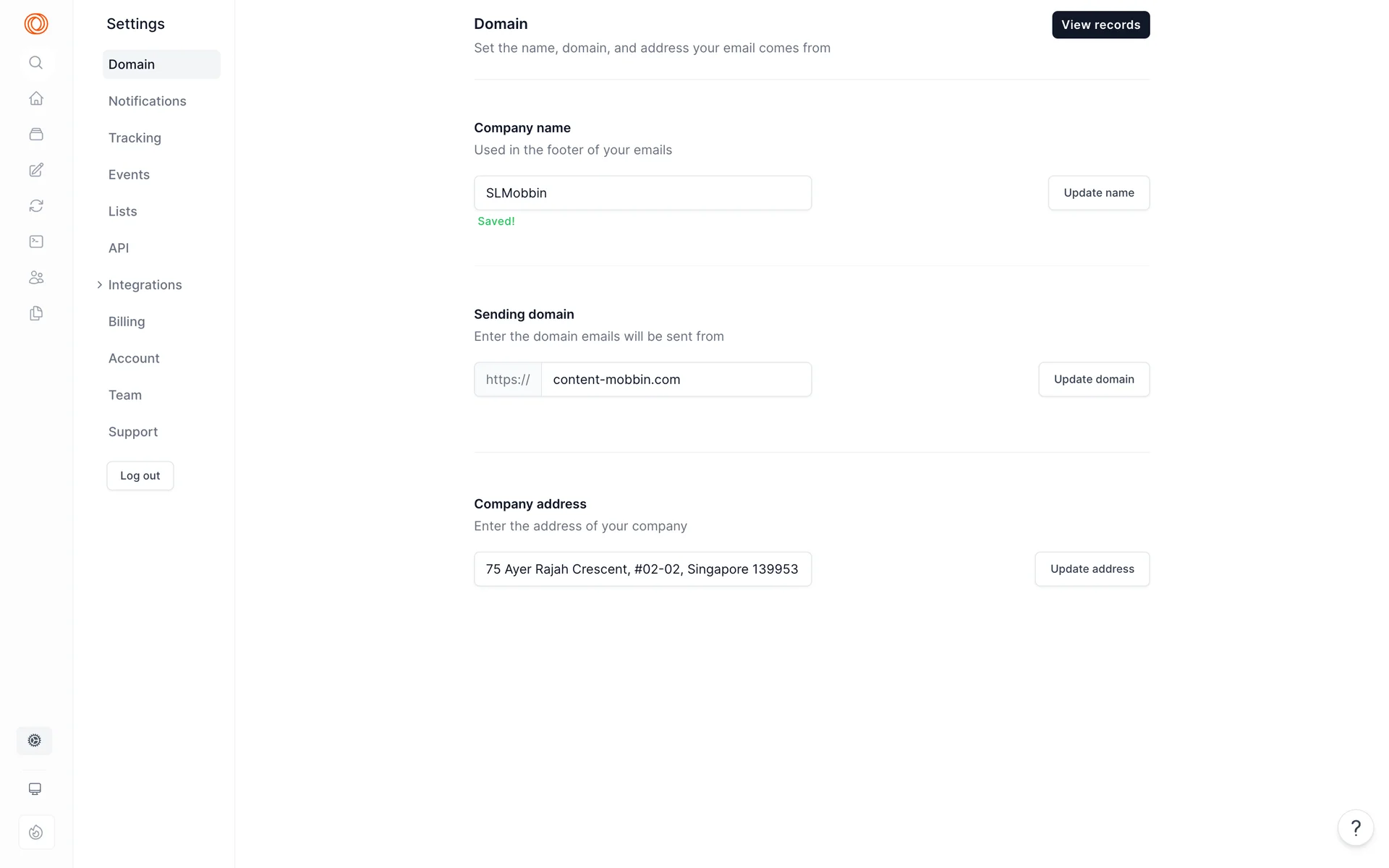Click the flame icon in sidebar

36,832
